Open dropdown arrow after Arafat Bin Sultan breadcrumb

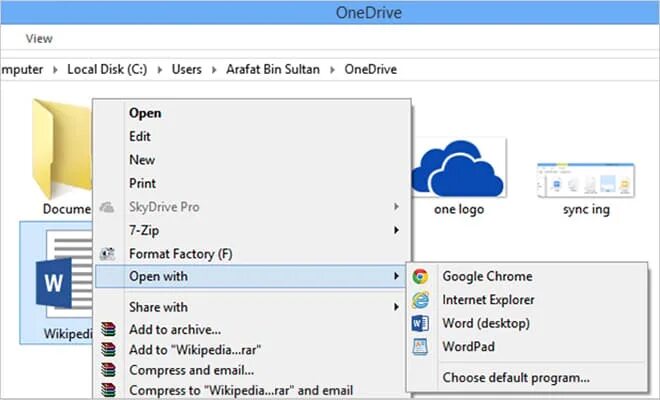332,70
